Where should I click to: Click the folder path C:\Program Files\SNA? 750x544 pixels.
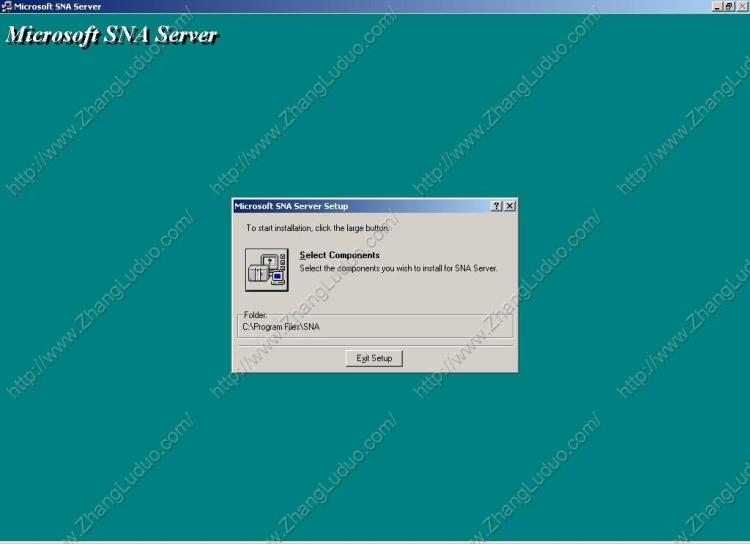pyautogui.click(x=281, y=327)
